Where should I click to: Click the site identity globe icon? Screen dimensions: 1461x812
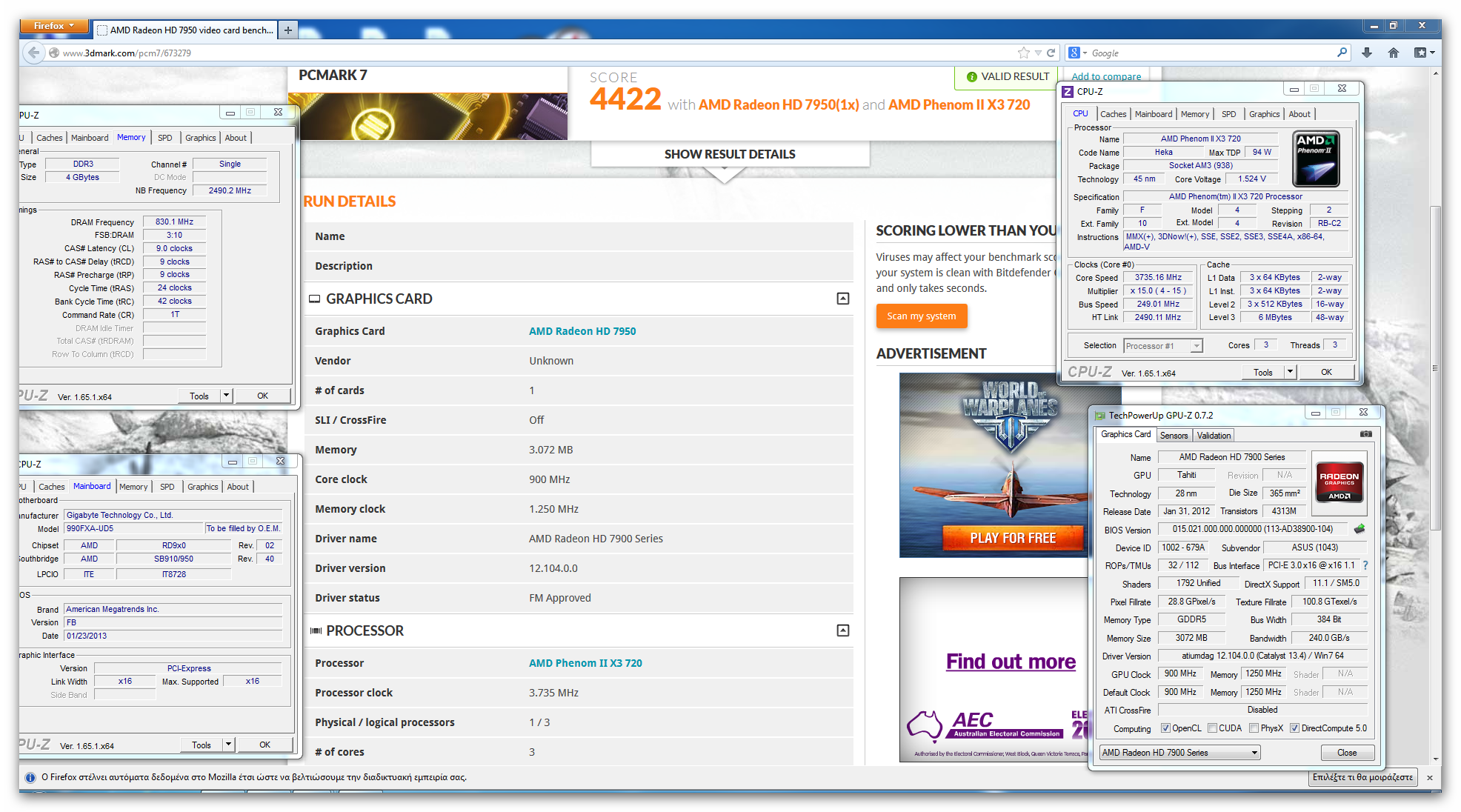[54, 53]
